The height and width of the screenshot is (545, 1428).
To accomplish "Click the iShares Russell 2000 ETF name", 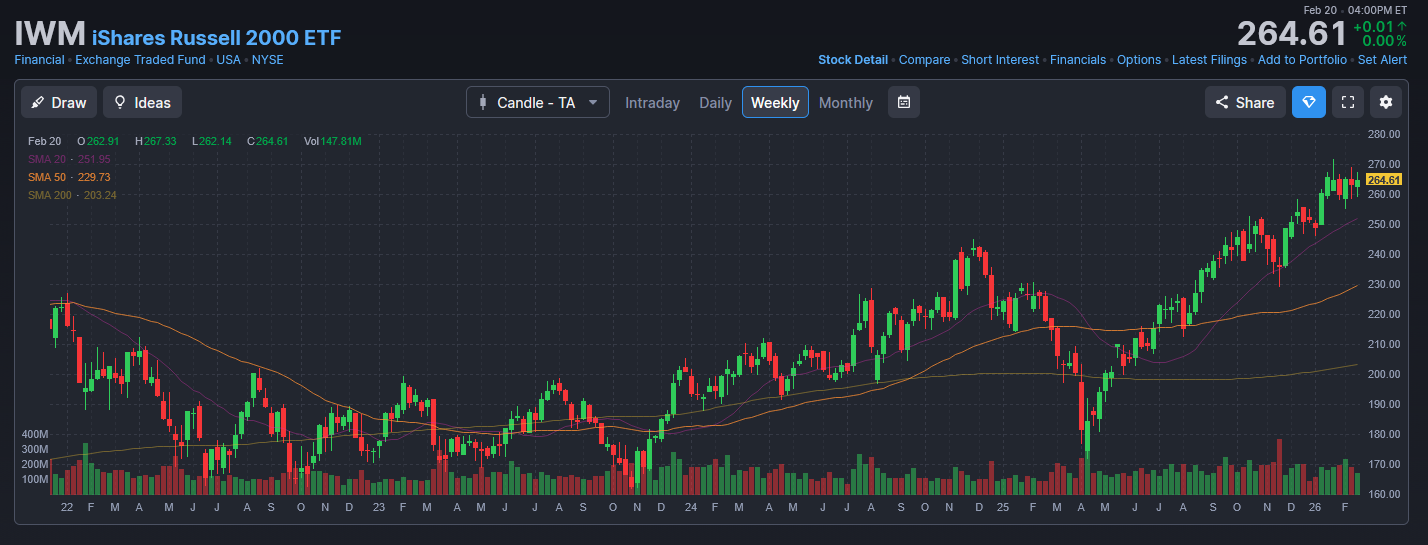I will (217, 38).
